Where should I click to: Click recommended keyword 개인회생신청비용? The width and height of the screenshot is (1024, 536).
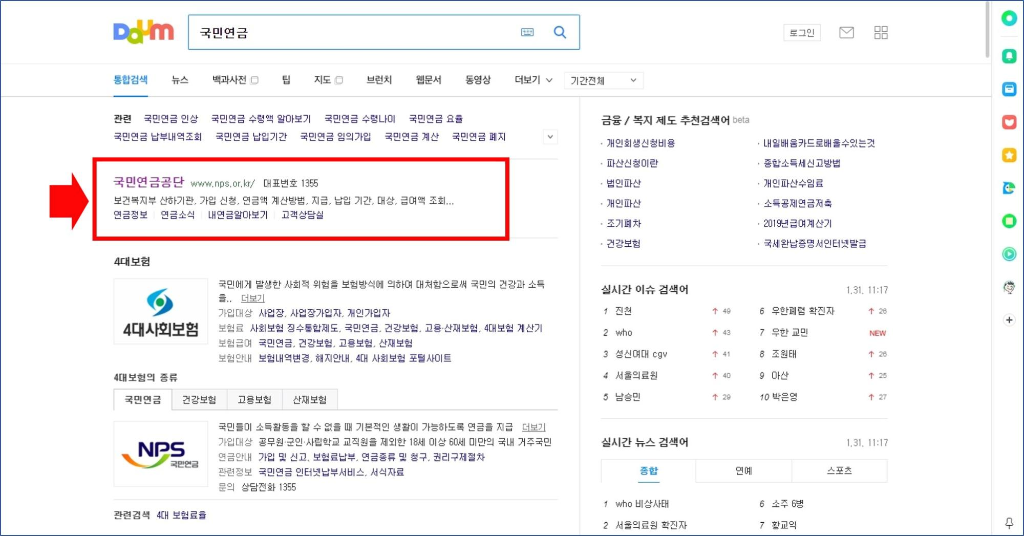[641, 143]
